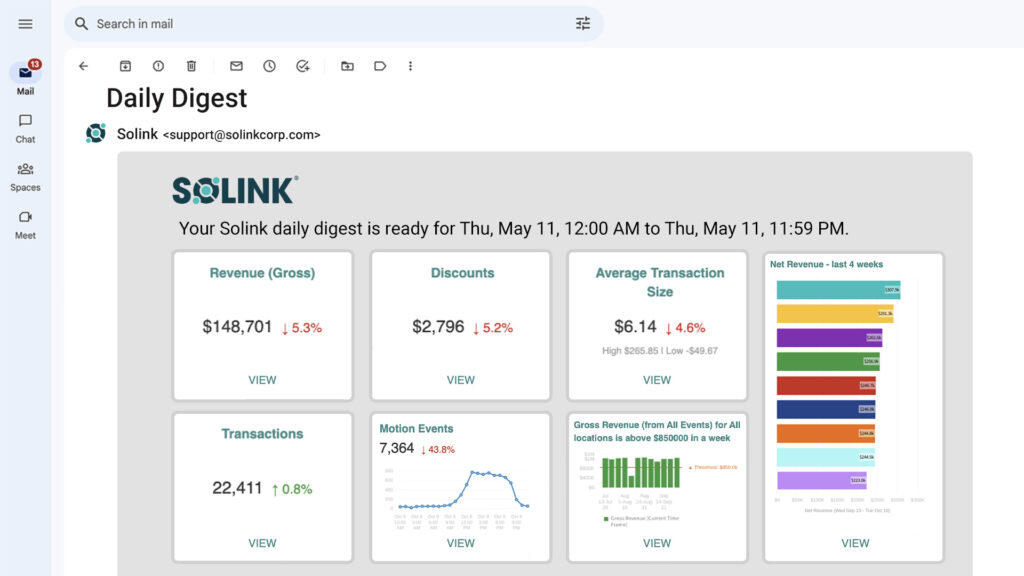This screenshot has height=576, width=1024.
Task: Click VIEW under Motion Events
Action: (x=460, y=543)
